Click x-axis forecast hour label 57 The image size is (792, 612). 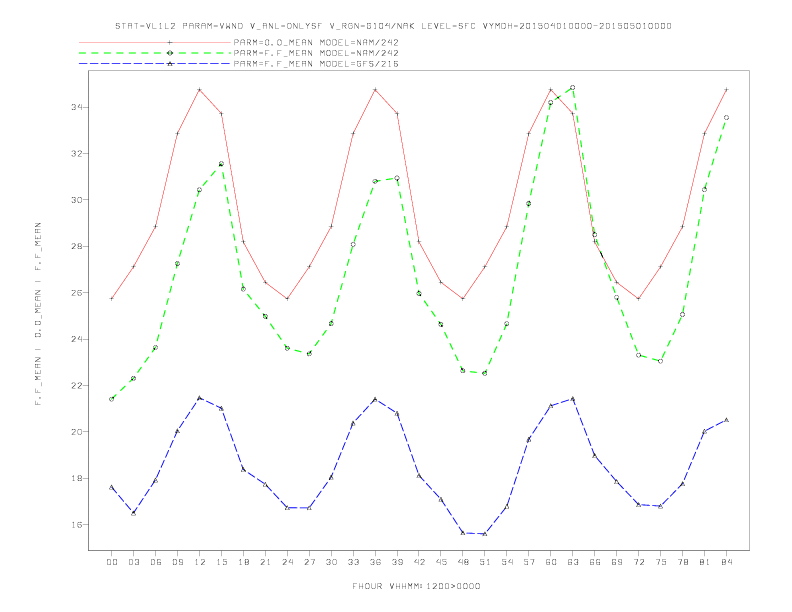click(x=529, y=562)
